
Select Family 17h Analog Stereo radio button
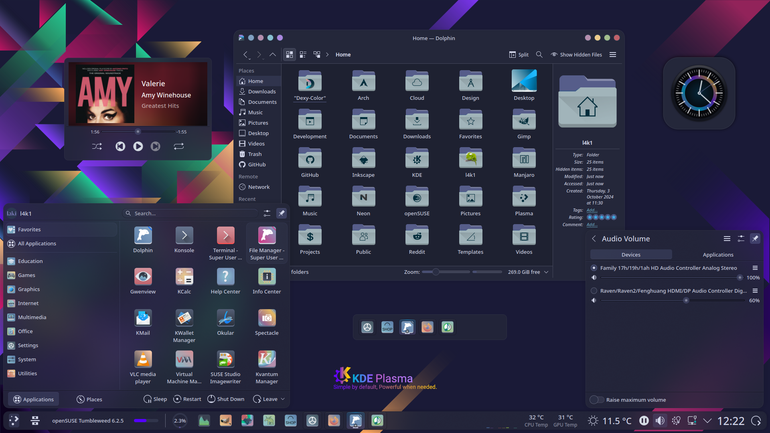coord(594,268)
